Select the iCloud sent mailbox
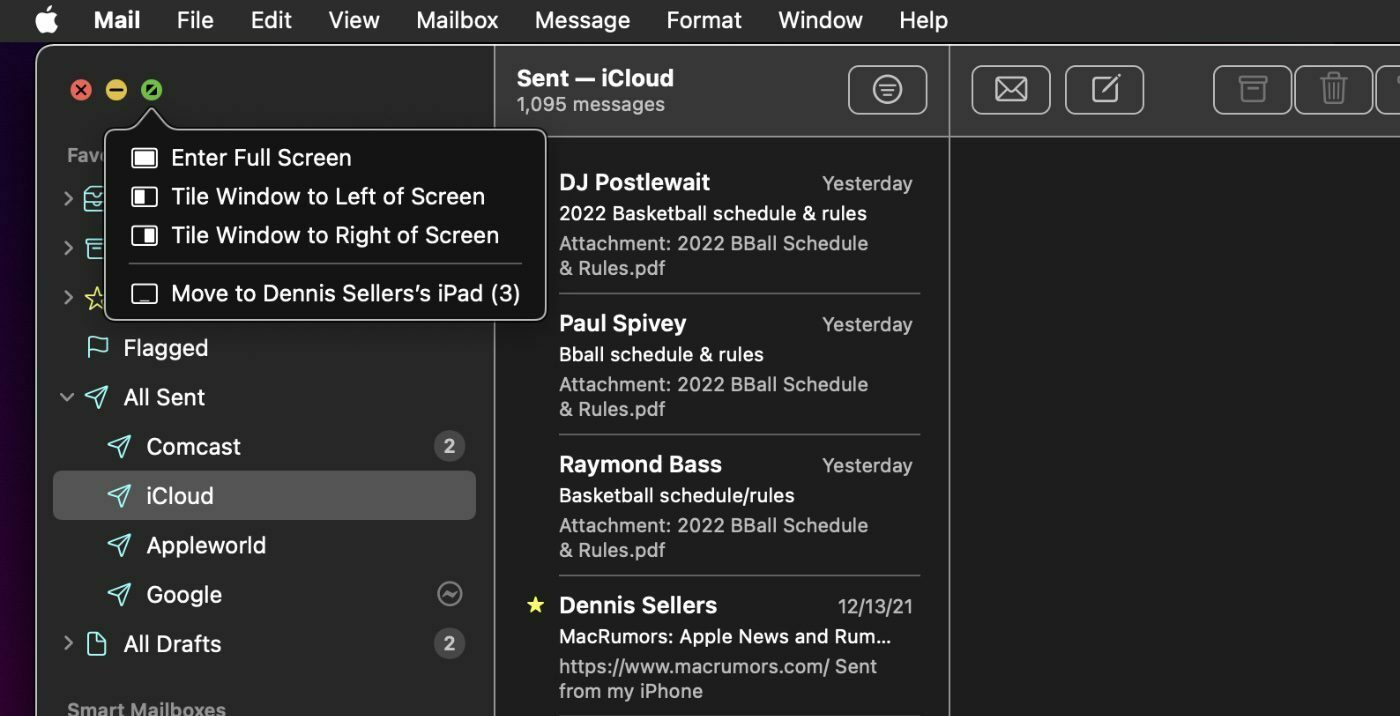Viewport: 1400px width, 716px height. click(264, 495)
